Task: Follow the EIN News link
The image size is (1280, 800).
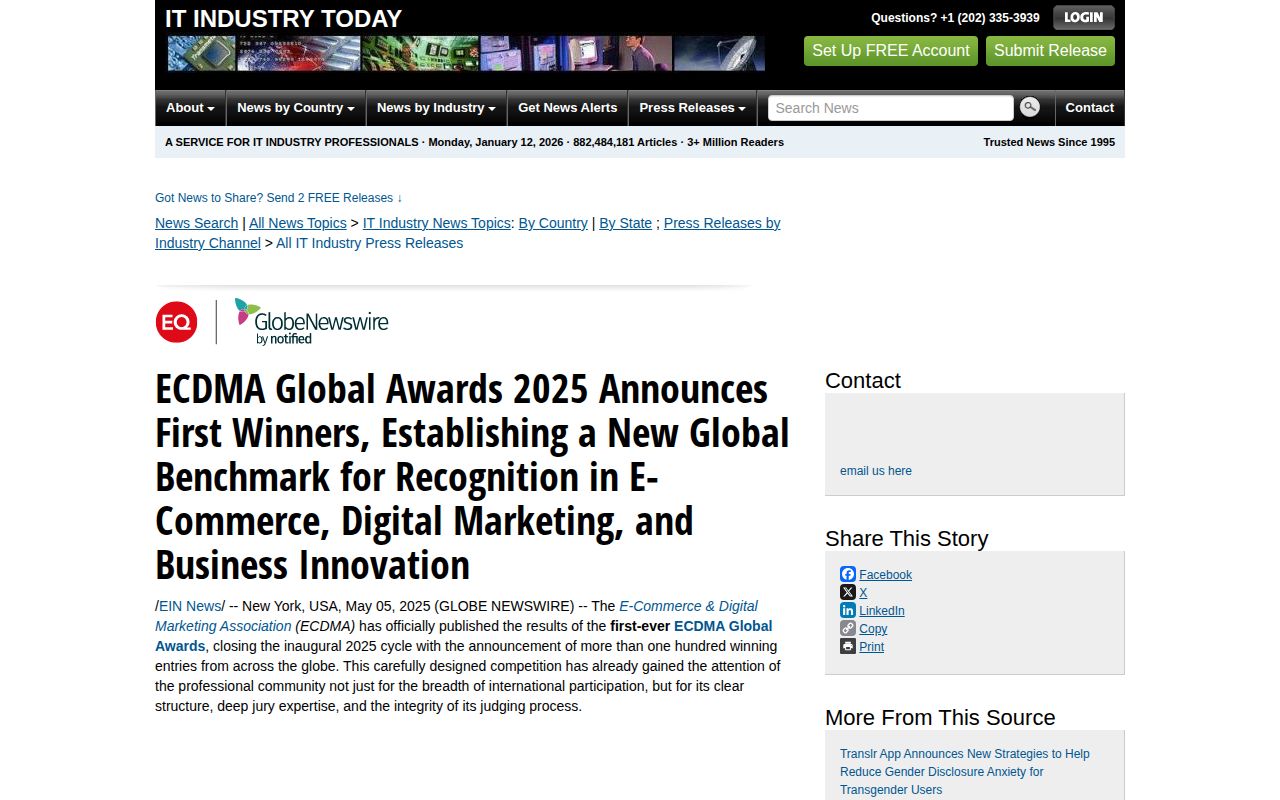Action: coord(189,605)
